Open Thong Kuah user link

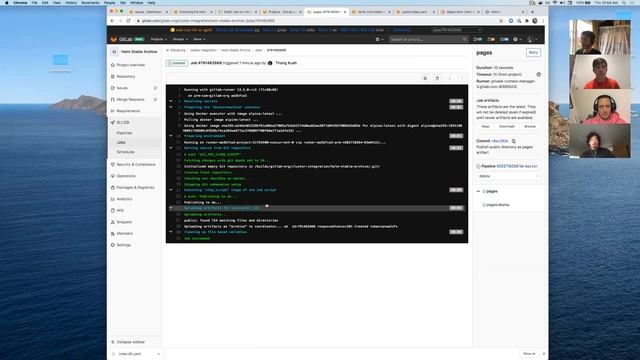point(286,63)
